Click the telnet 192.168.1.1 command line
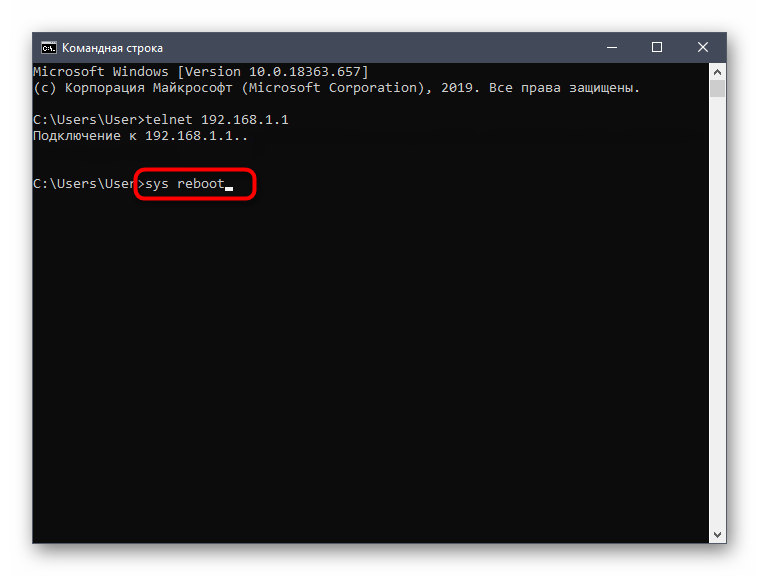 (161, 120)
